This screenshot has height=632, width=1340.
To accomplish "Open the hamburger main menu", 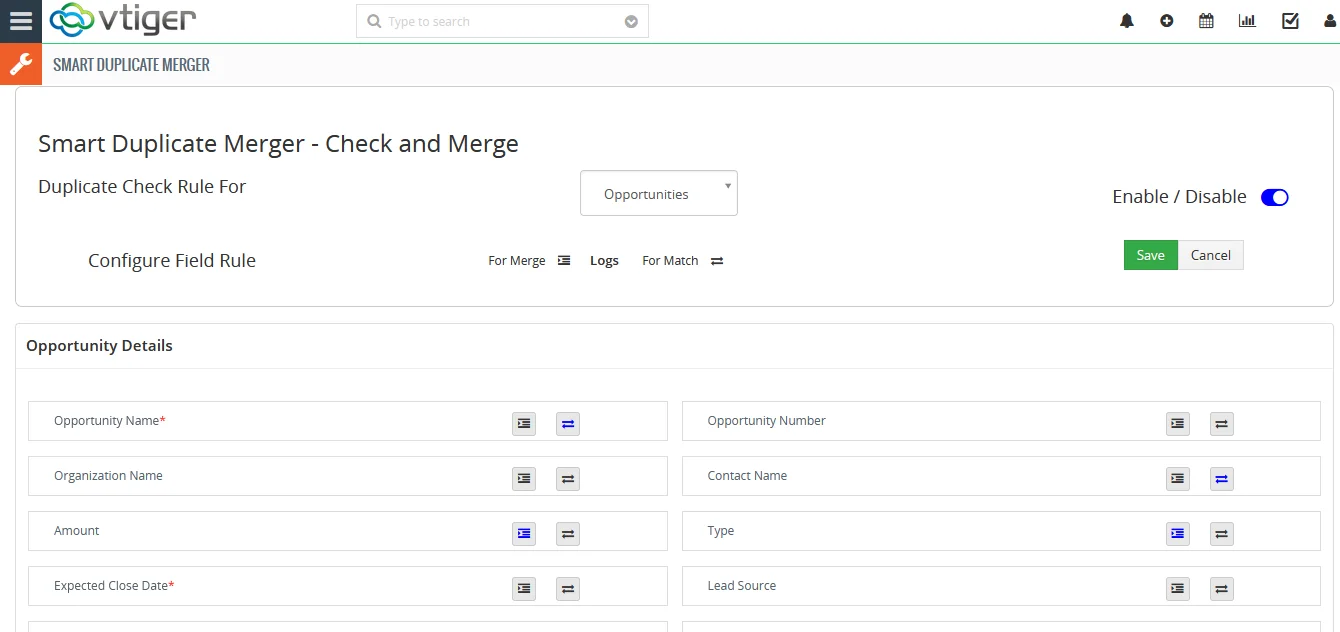I will 20,21.
